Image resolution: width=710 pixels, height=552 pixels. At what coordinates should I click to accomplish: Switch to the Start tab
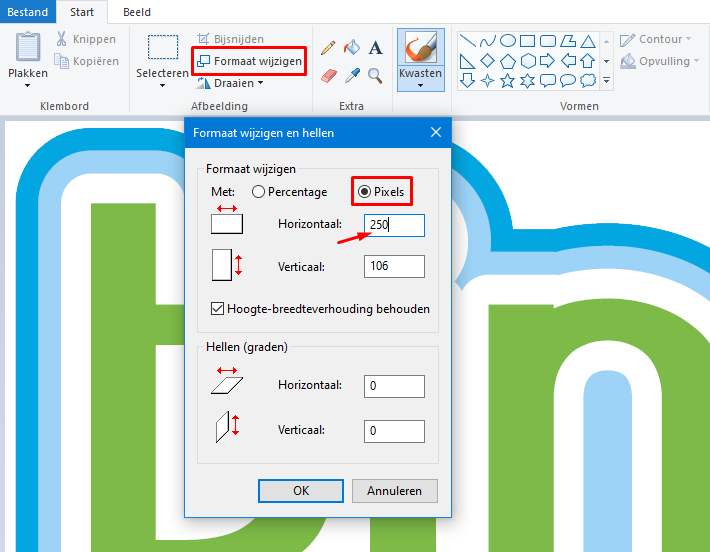(82, 12)
